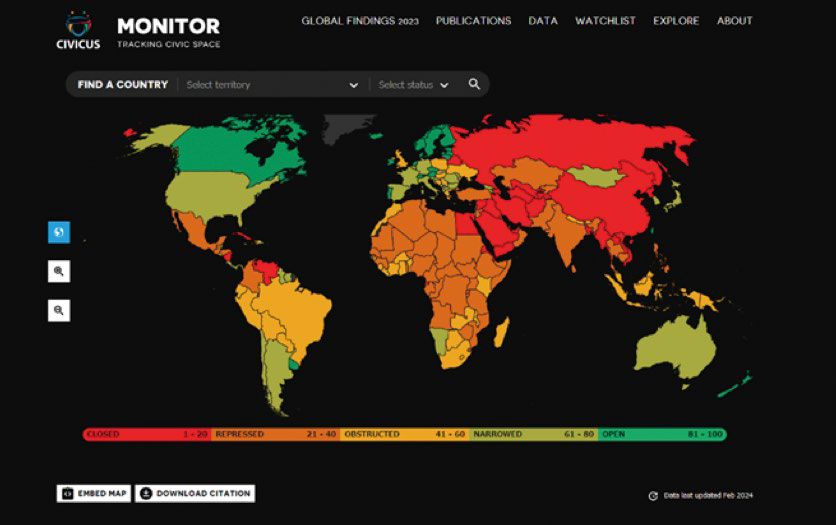Select the orange Repressed 21-40 legend segment
Viewport: 836px width, 525px height.
276,434
